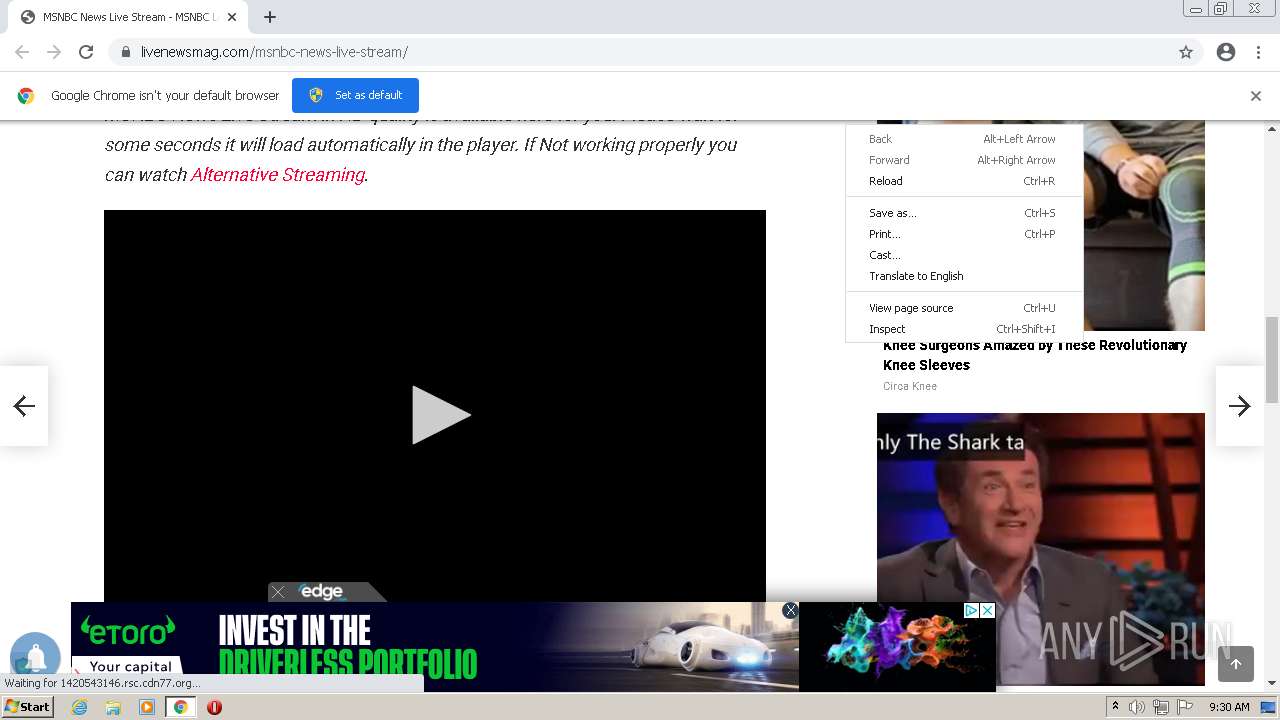Open the Windows Start menu
This screenshot has width=1280, height=720.
[27, 707]
